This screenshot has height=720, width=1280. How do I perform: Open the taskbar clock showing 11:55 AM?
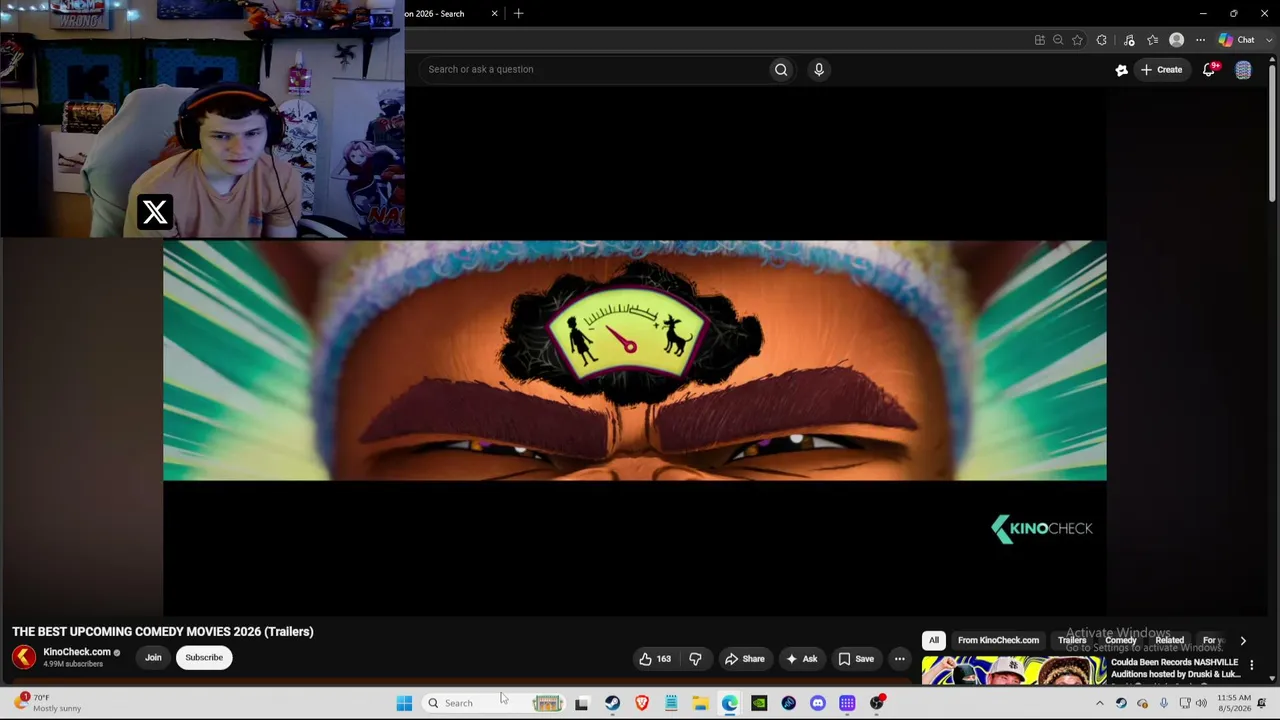point(1234,703)
